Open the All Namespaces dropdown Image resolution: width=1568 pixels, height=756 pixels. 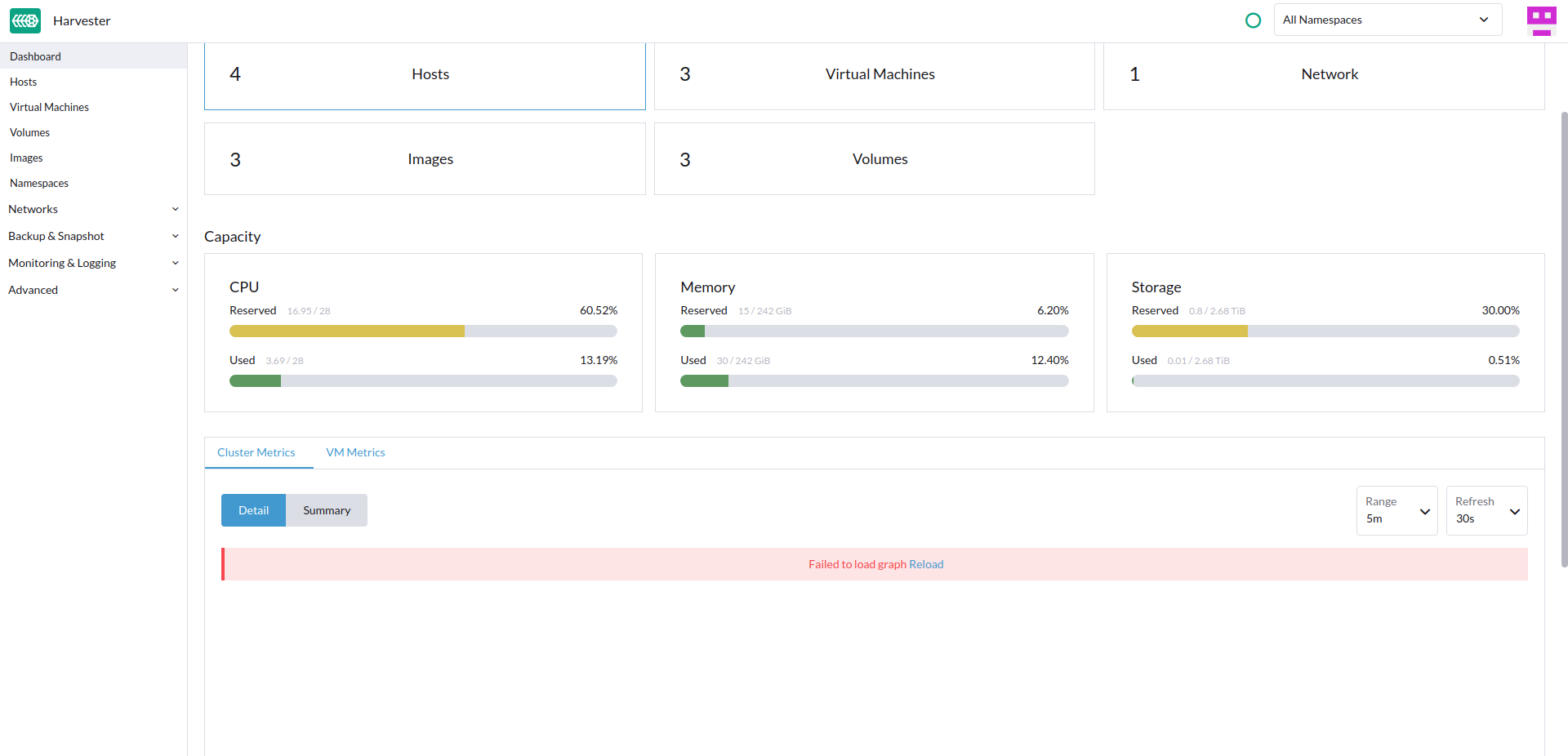(1388, 20)
